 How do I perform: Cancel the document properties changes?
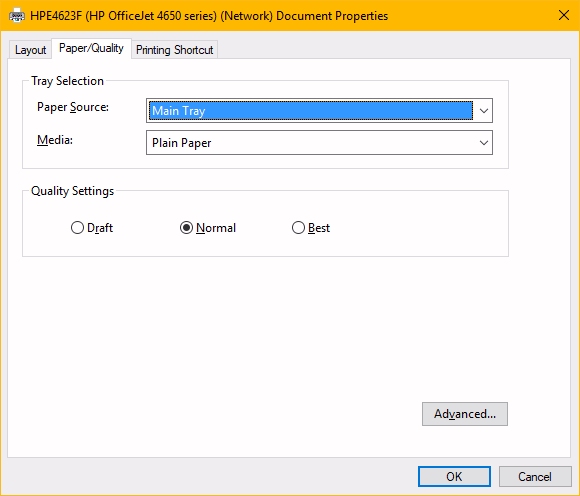535,476
